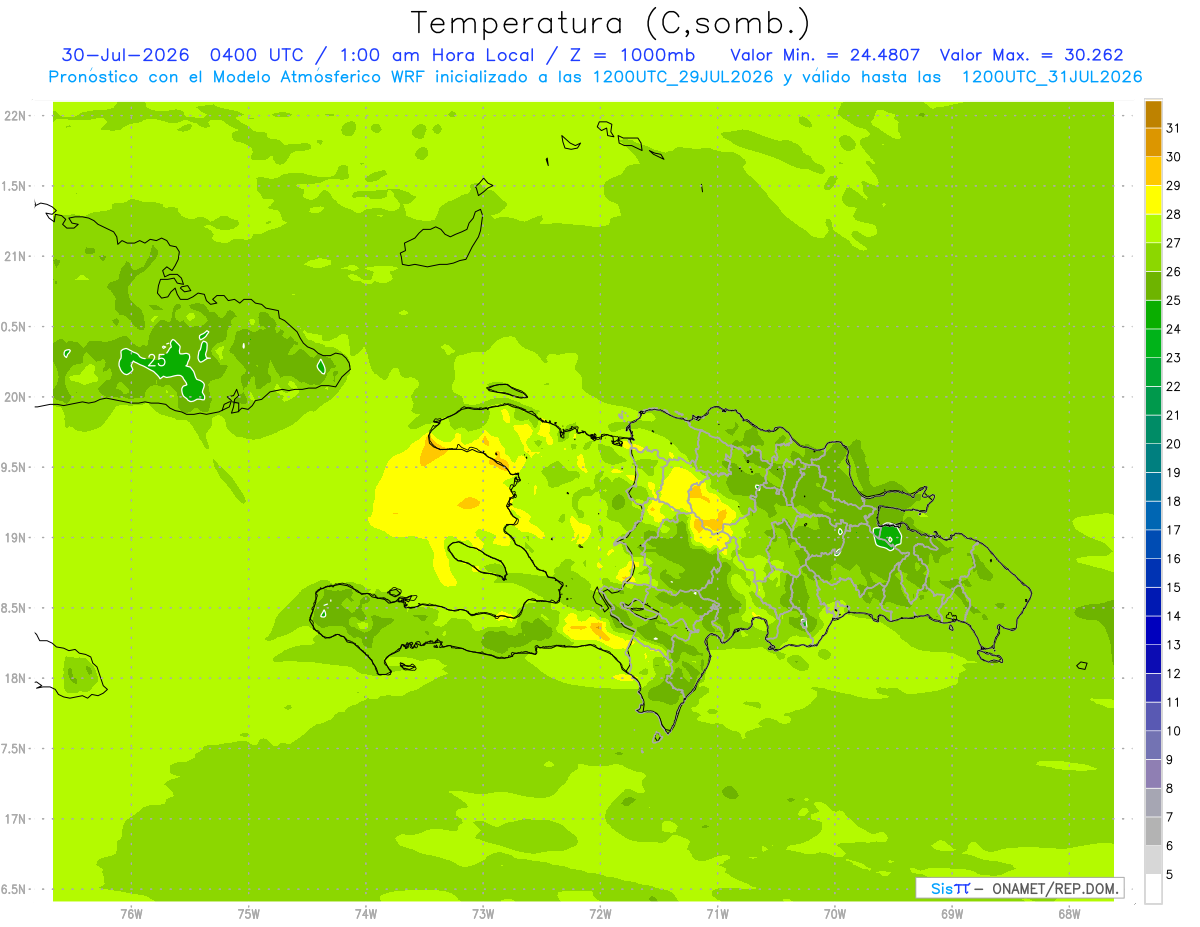Click the '75W' longitude axis label
Screen dimensions: 1200x927
[249, 914]
